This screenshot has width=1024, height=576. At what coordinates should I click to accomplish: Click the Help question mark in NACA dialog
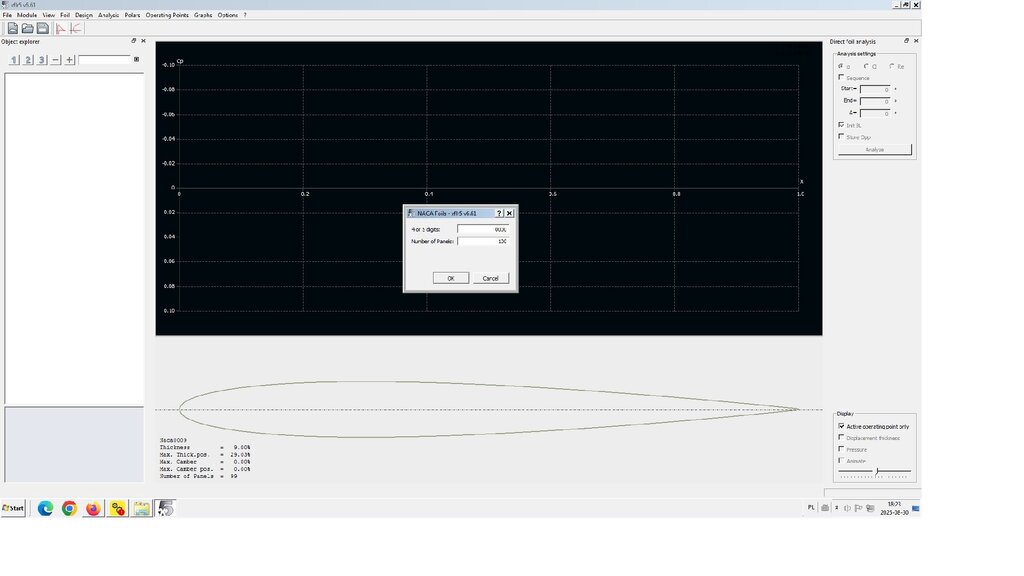coord(499,213)
